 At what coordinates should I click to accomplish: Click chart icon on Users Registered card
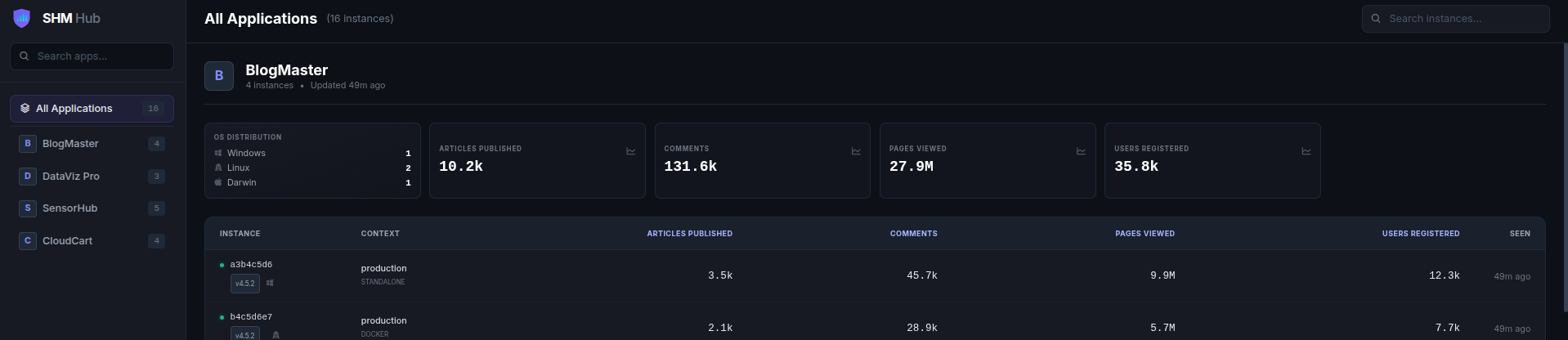click(1306, 151)
